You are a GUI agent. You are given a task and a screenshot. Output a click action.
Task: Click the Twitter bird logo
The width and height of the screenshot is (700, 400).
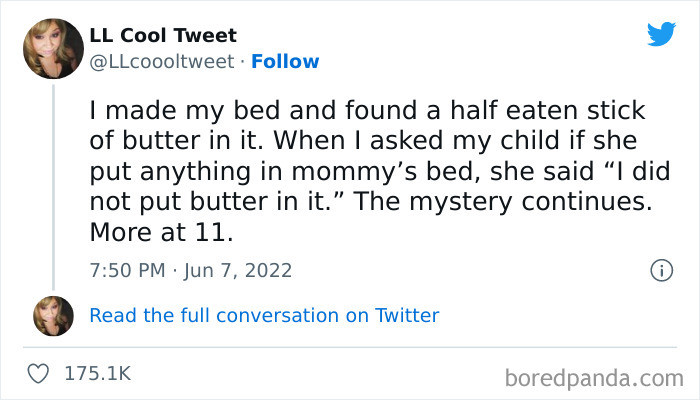(661, 35)
